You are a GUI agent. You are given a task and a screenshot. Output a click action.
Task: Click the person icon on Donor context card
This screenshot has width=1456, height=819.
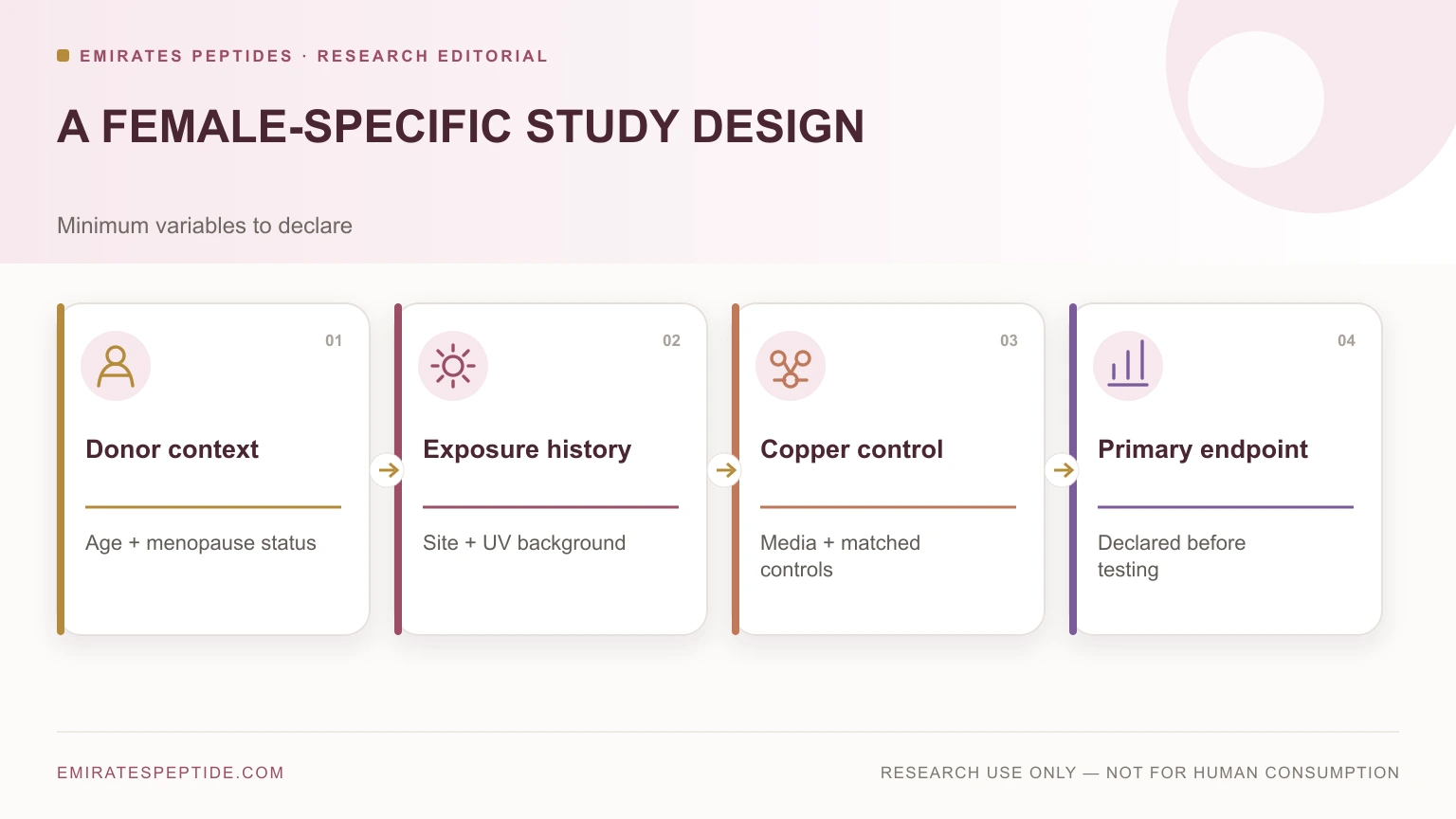(x=116, y=366)
